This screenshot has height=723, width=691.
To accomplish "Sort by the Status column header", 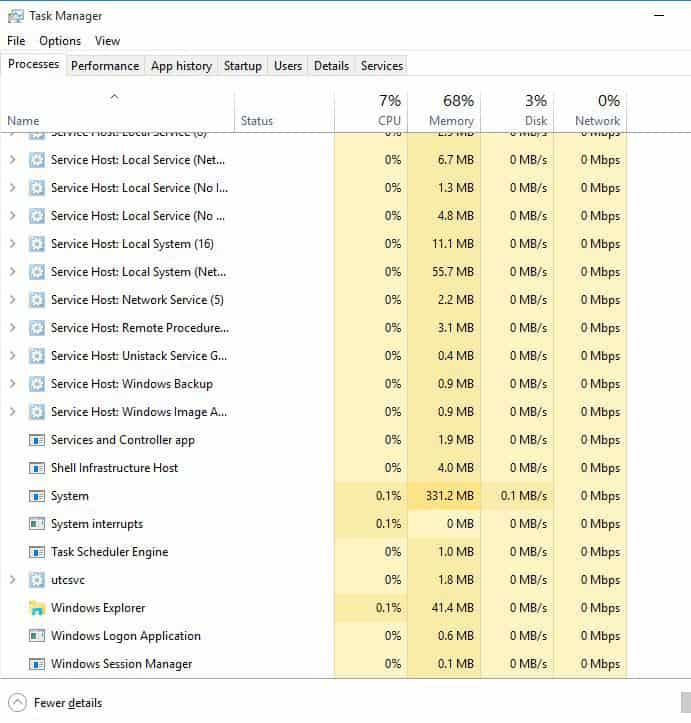I will click(x=284, y=111).
